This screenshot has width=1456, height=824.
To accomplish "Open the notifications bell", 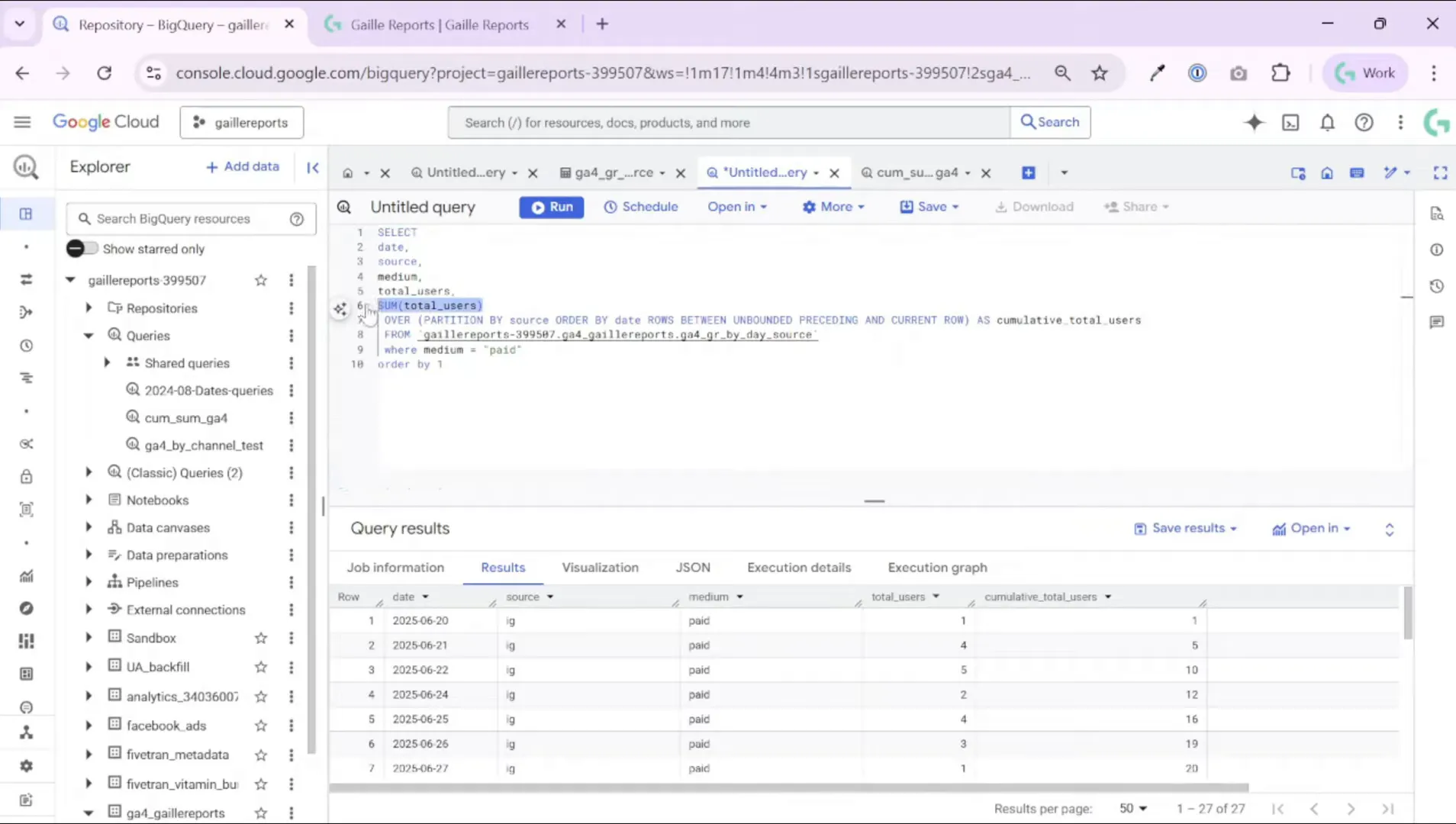I will pyautogui.click(x=1327, y=122).
